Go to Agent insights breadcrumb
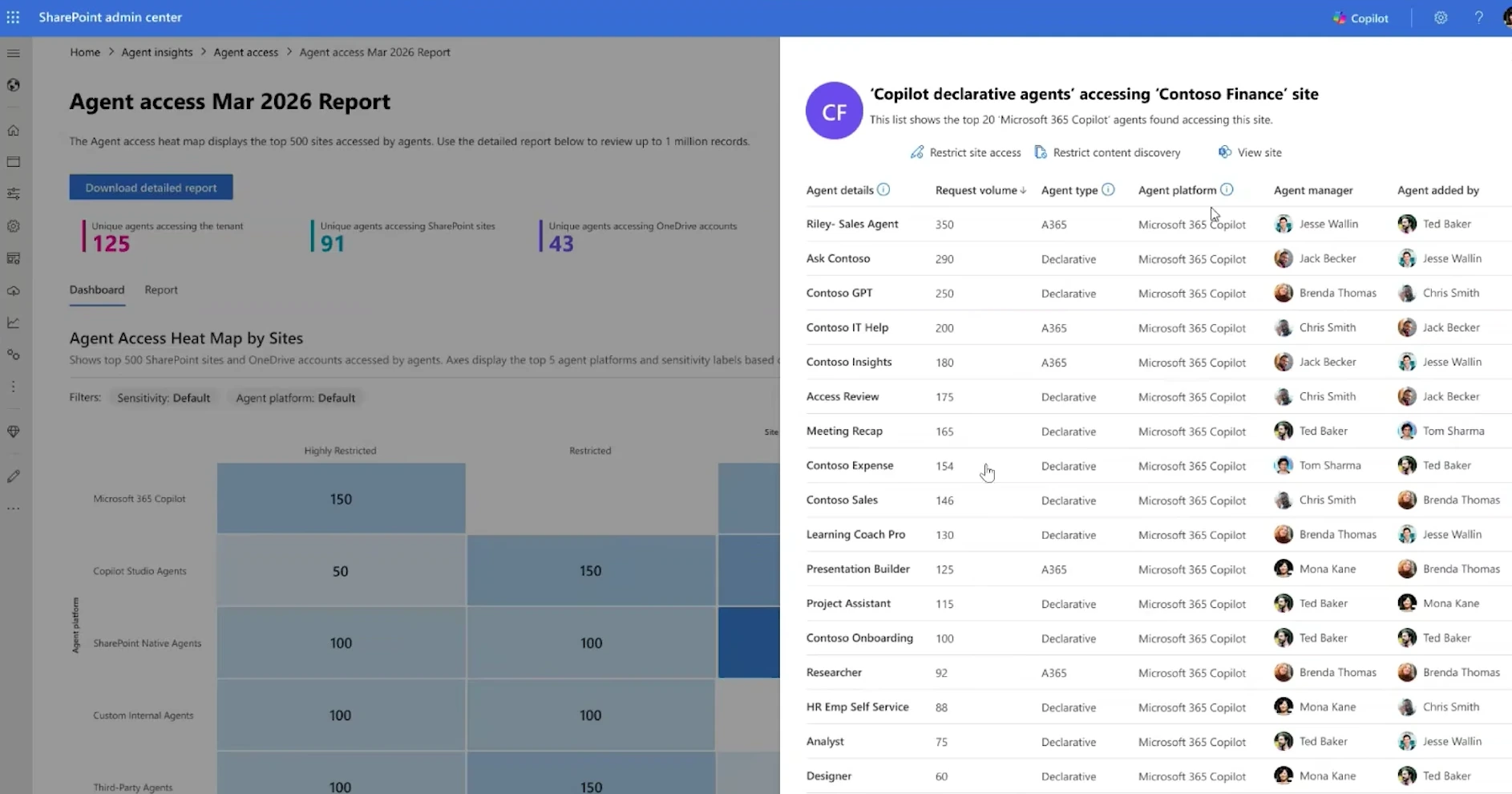This screenshot has width=1512, height=794. point(157,52)
